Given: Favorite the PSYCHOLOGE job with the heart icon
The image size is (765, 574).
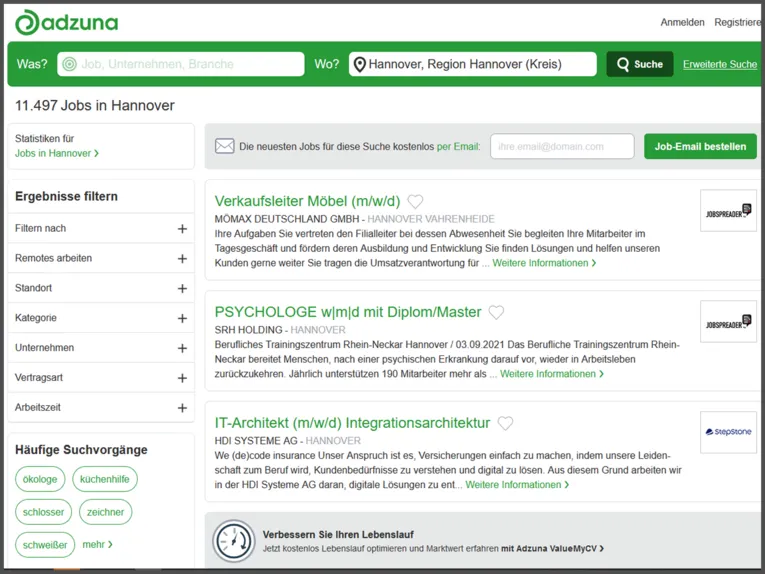Looking at the screenshot, I should click(496, 312).
